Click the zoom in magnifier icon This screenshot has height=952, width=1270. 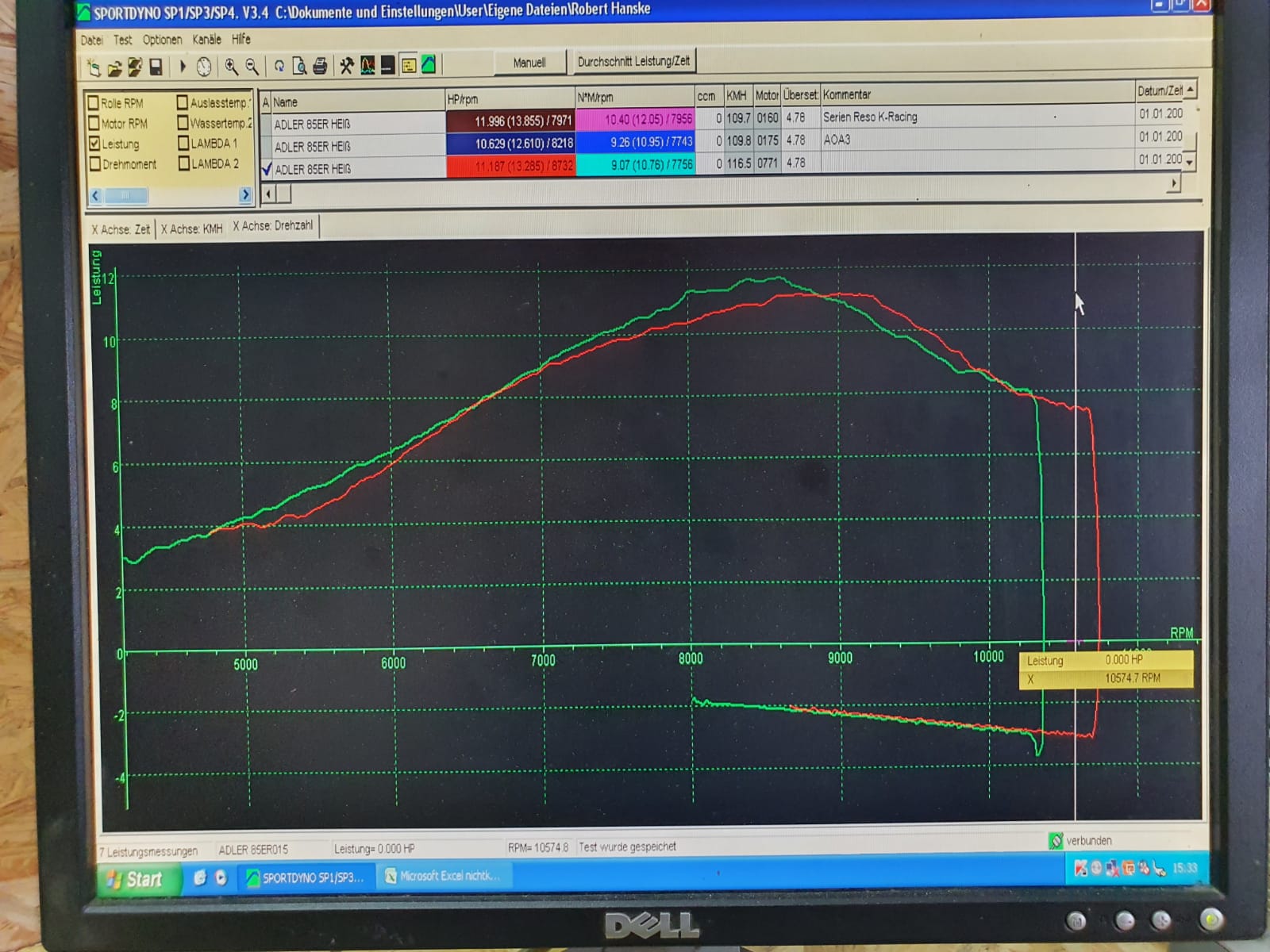click(231, 67)
